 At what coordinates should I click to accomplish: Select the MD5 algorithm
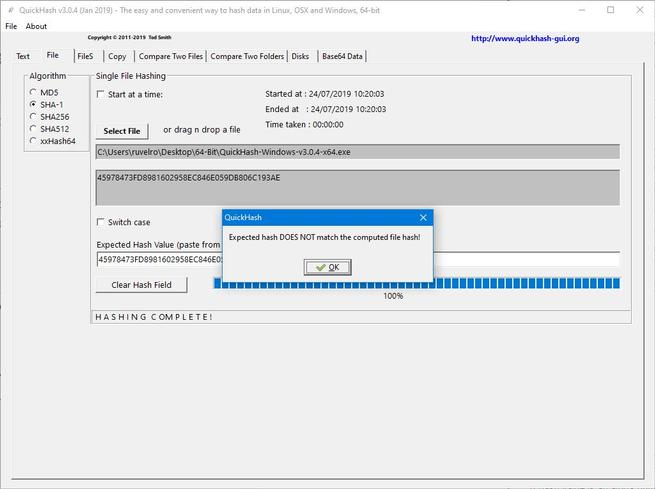click(x=44, y=92)
